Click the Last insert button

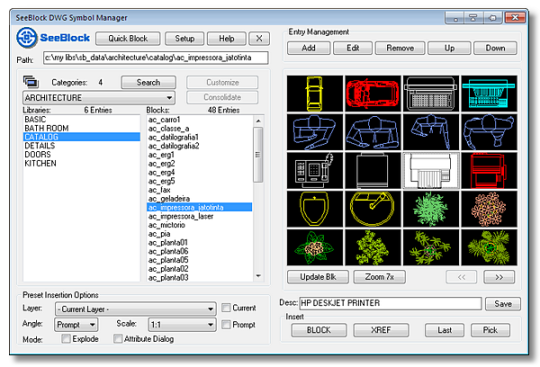[445, 330]
